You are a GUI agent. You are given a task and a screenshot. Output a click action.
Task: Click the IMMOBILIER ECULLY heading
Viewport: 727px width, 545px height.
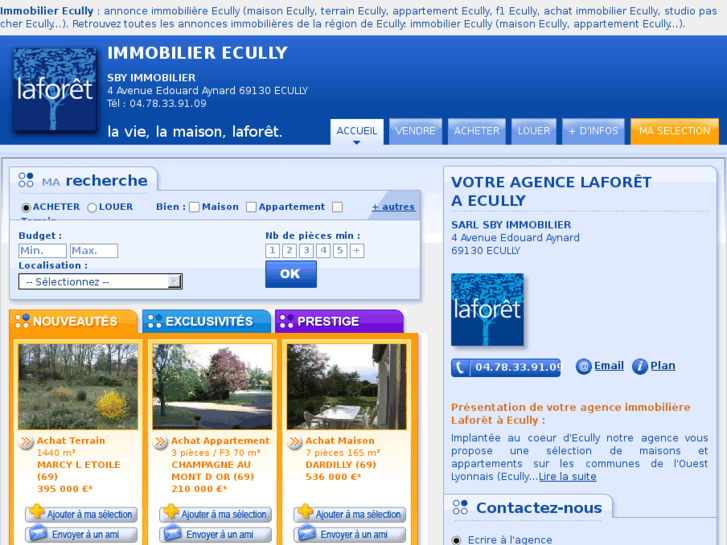click(x=198, y=53)
